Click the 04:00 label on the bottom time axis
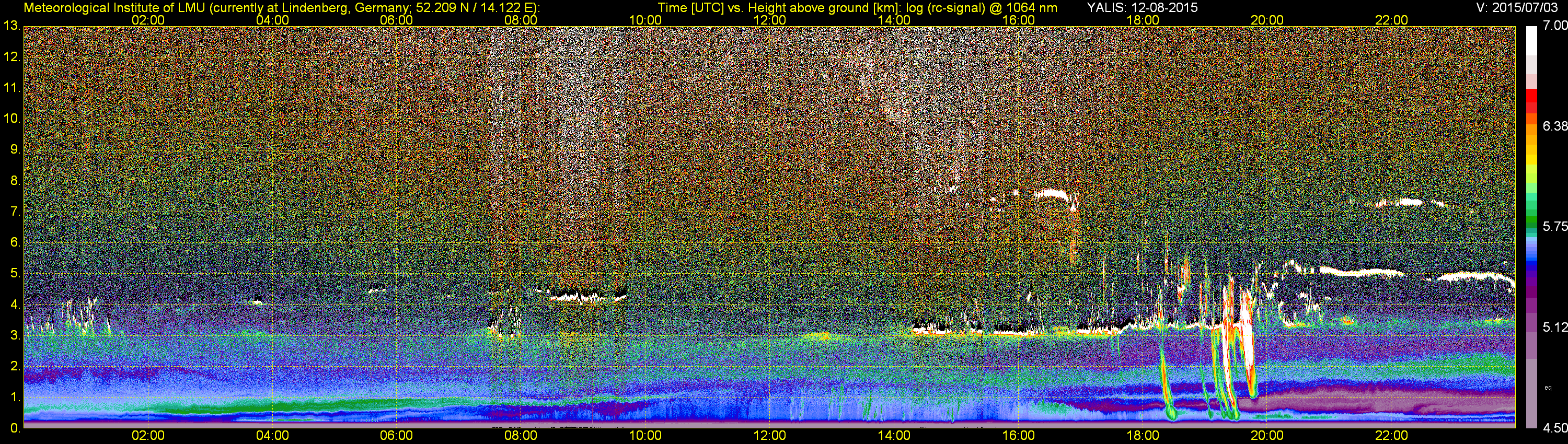Image resolution: width=1568 pixels, height=444 pixels. [x=272, y=436]
